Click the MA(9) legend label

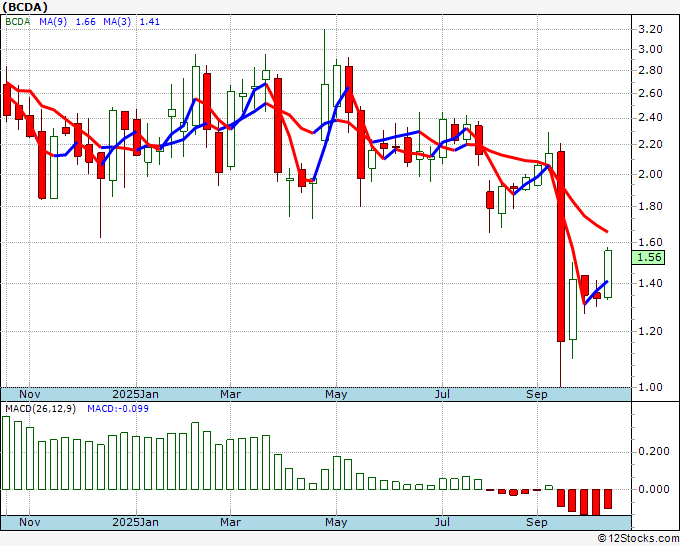(53, 22)
